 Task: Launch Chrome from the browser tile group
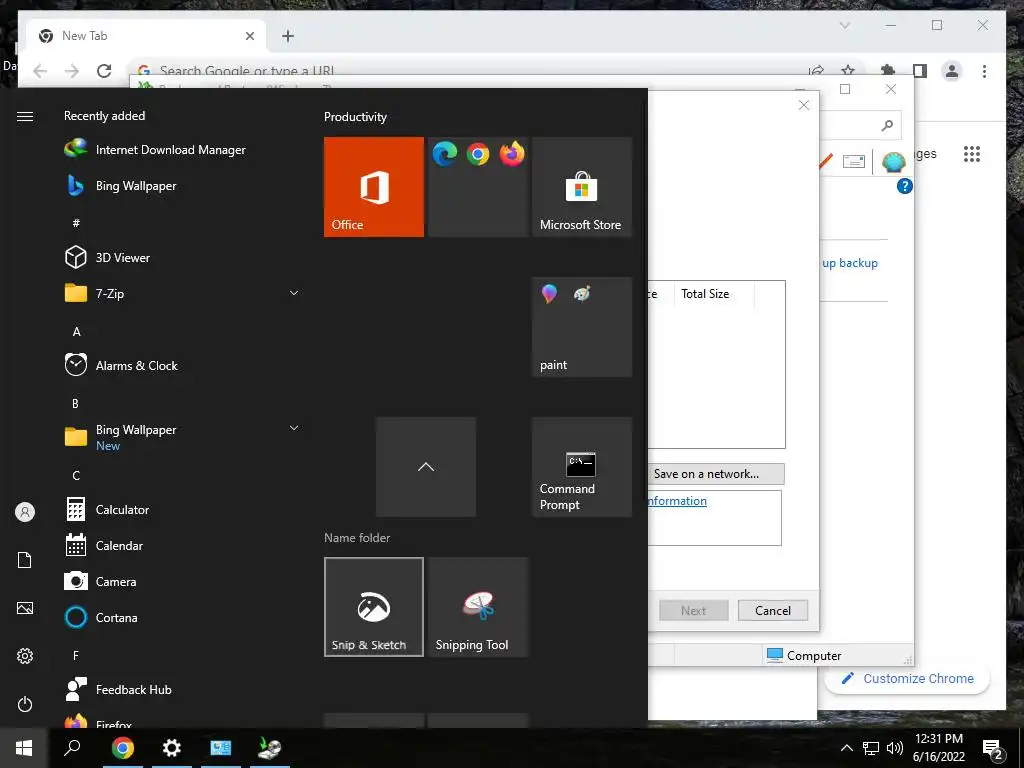click(478, 154)
